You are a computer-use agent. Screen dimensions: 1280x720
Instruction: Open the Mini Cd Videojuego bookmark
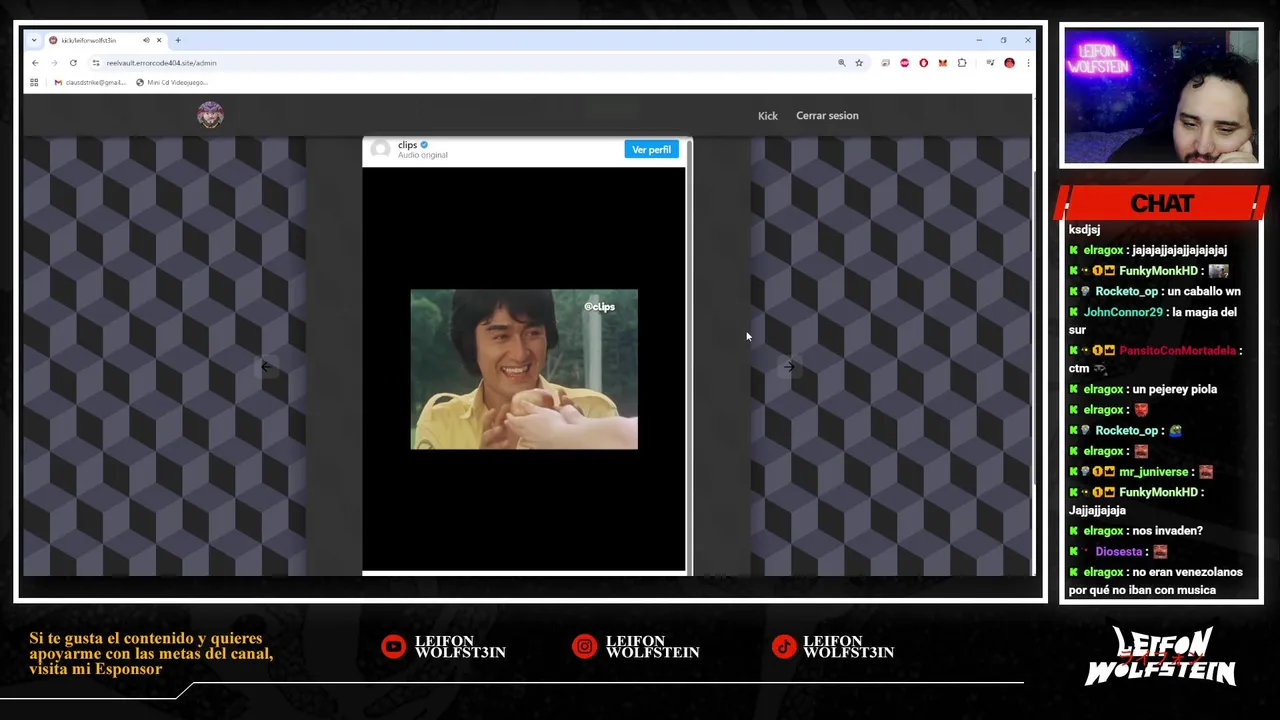pyautogui.click(x=172, y=82)
